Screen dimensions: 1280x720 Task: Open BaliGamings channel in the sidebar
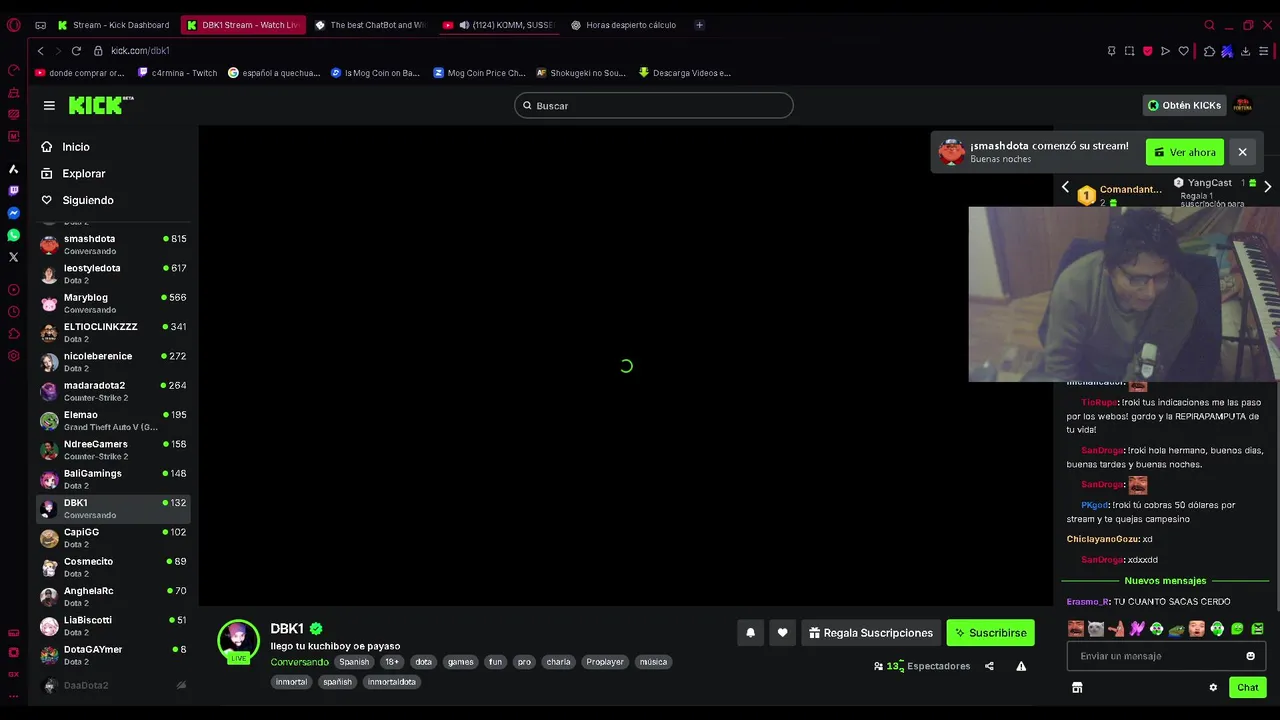(x=113, y=479)
